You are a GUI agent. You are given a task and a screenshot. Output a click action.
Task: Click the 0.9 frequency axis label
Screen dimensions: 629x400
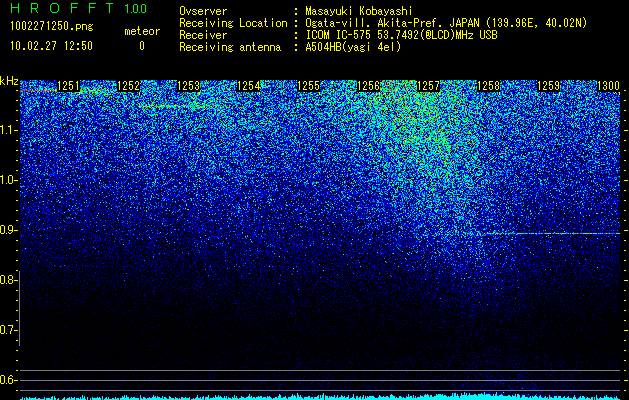[8, 230]
